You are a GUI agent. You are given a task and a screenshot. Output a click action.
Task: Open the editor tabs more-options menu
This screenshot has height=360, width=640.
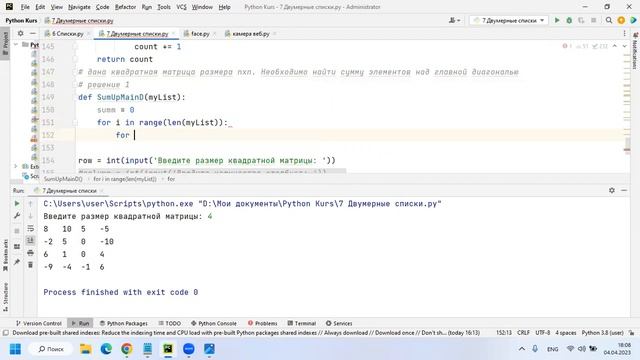pos(624,33)
